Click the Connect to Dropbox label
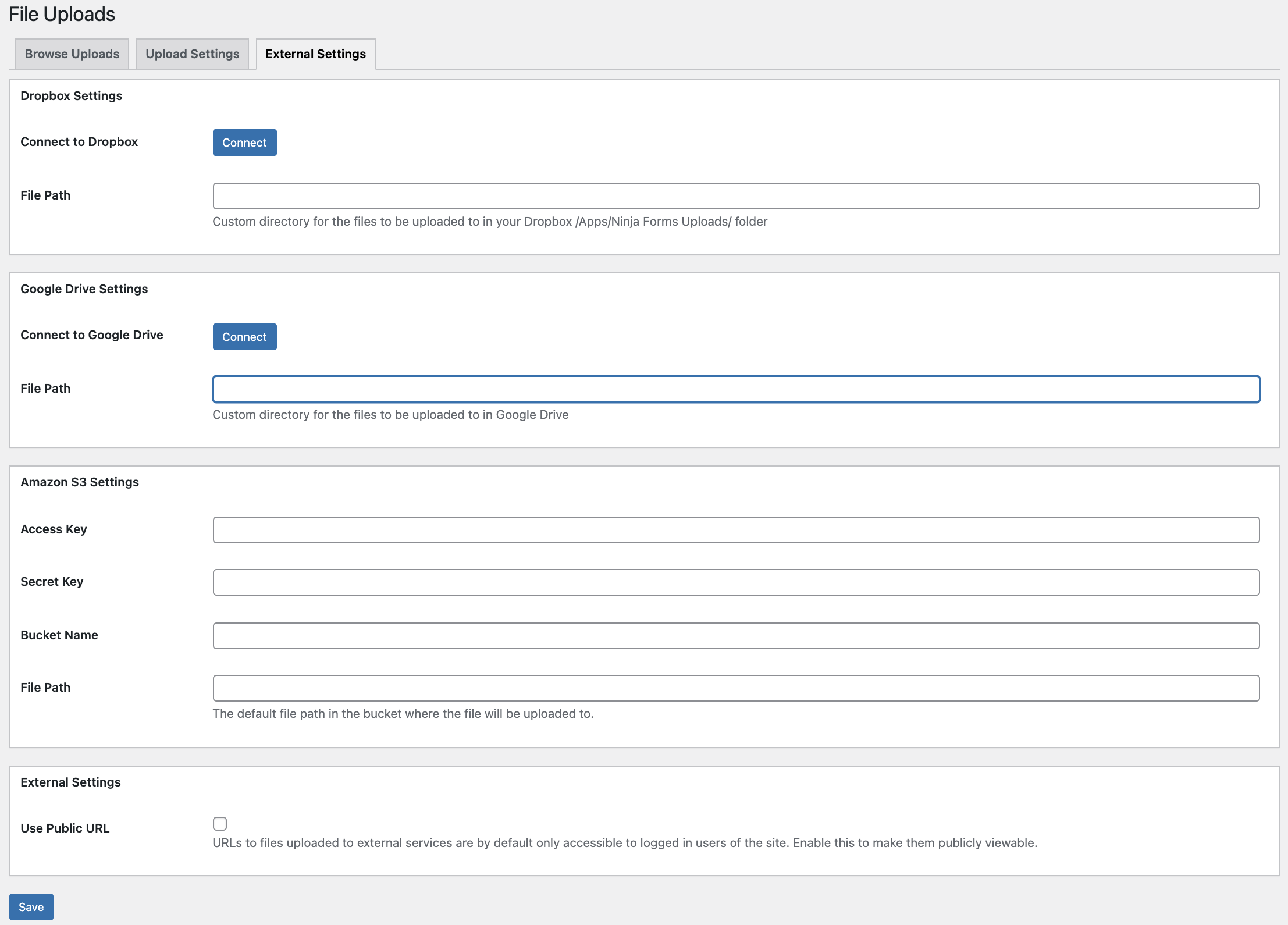This screenshot has height=925, width=1288. [x=79, y=142]
